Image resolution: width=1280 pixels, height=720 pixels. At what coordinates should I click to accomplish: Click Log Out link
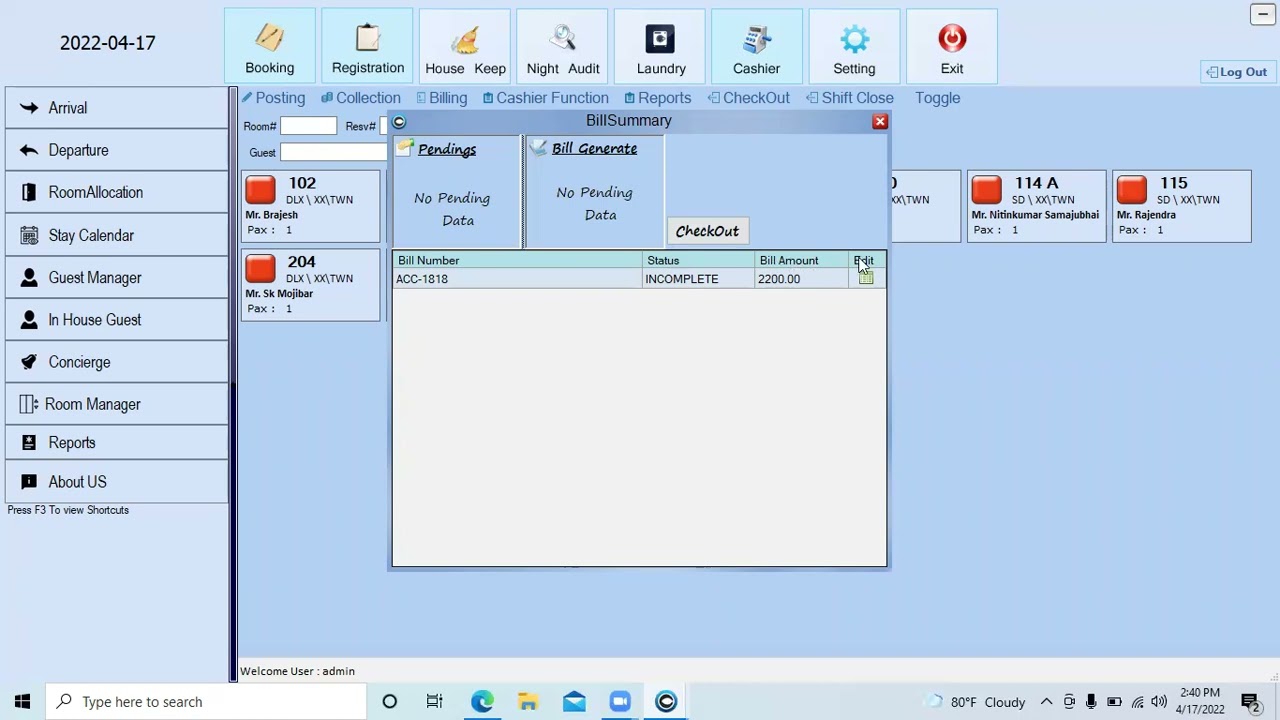pyautogui.click(x=1237, y=72)
